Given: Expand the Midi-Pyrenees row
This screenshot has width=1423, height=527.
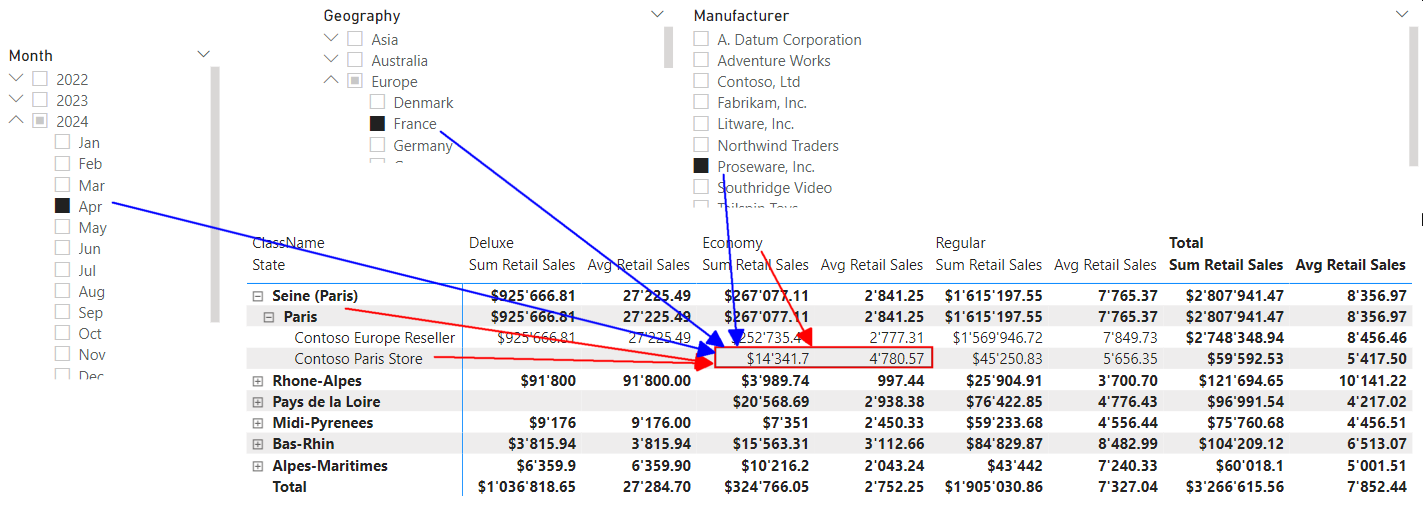Looking at the screenshot, I should pyautogui.click(x=258, y=423).
